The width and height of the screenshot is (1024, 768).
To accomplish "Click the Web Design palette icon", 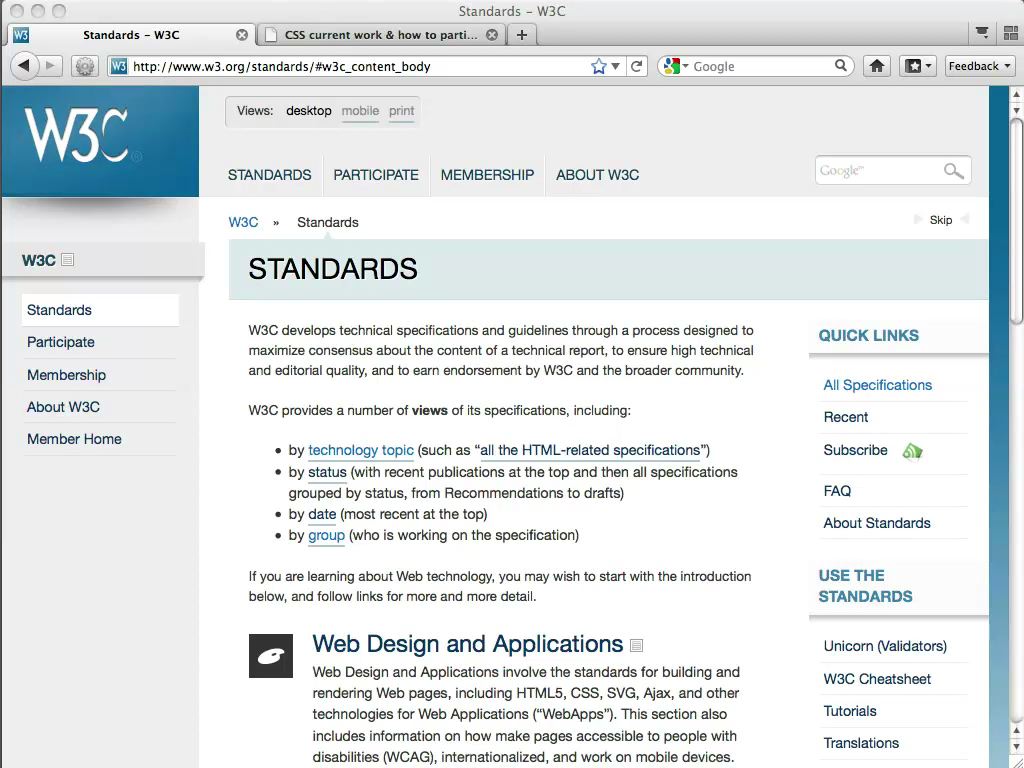I will click(271, 656).
